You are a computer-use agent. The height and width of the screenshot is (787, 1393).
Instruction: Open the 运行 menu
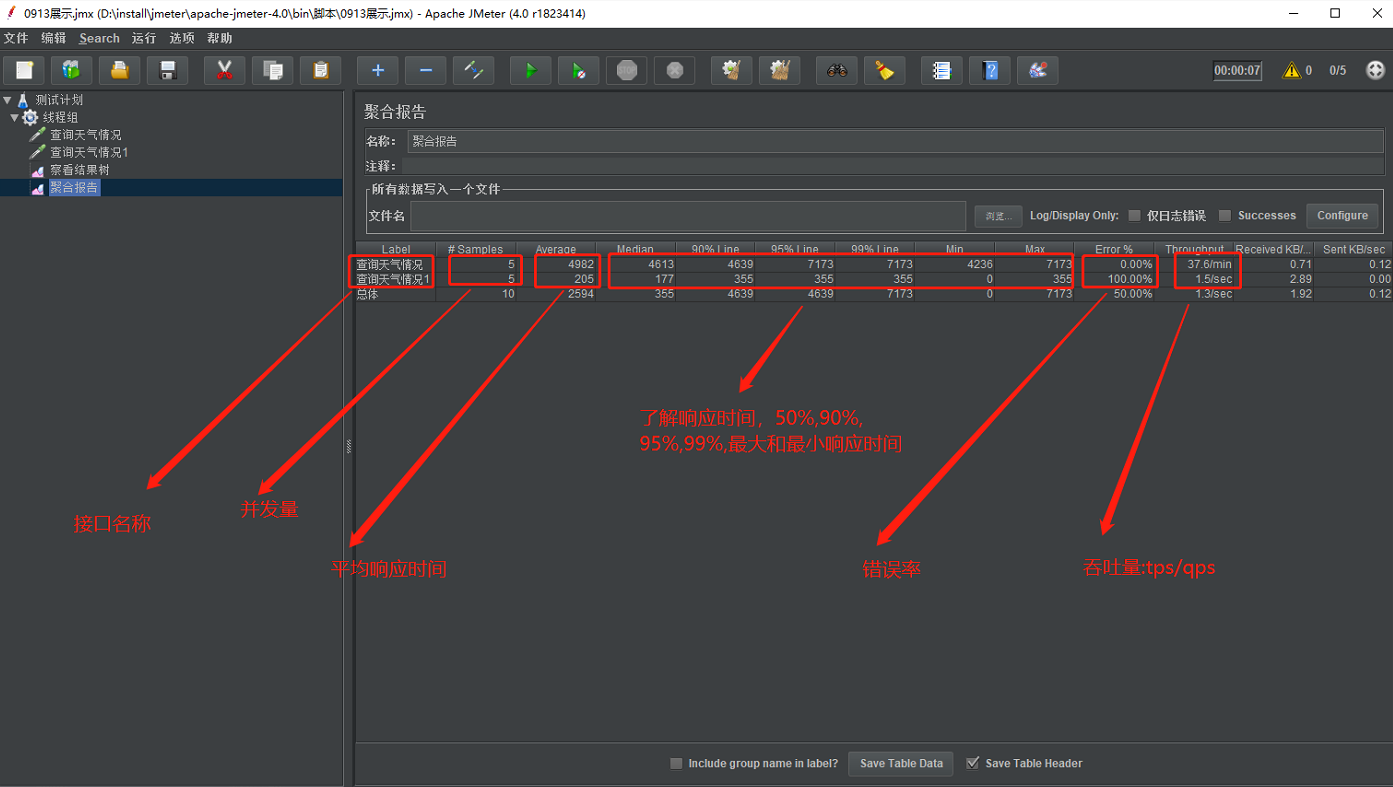click(x=144, y=38)
